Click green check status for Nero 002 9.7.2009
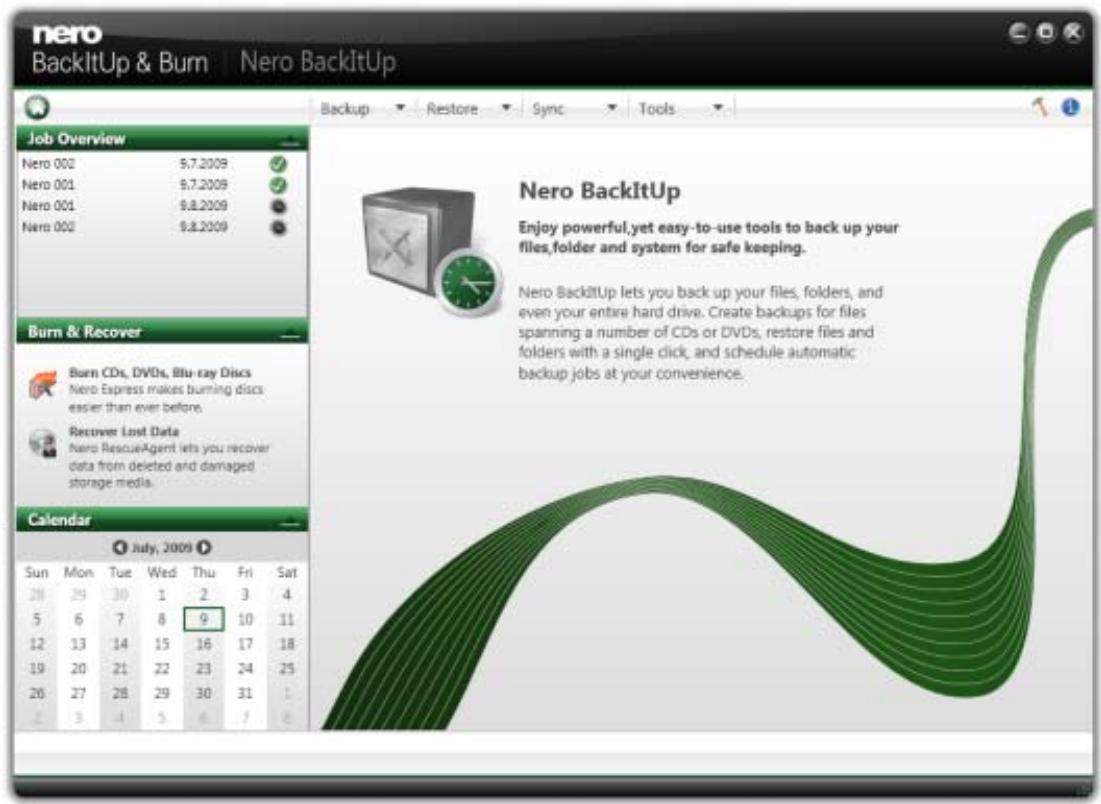 (x=279, y=164)
